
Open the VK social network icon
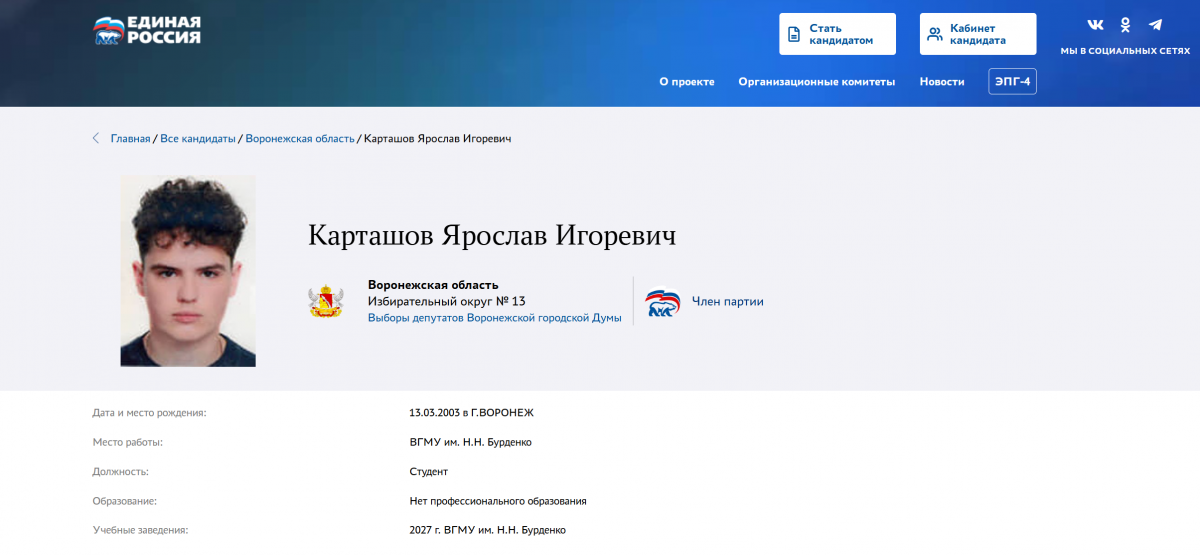coord(1096,25)
